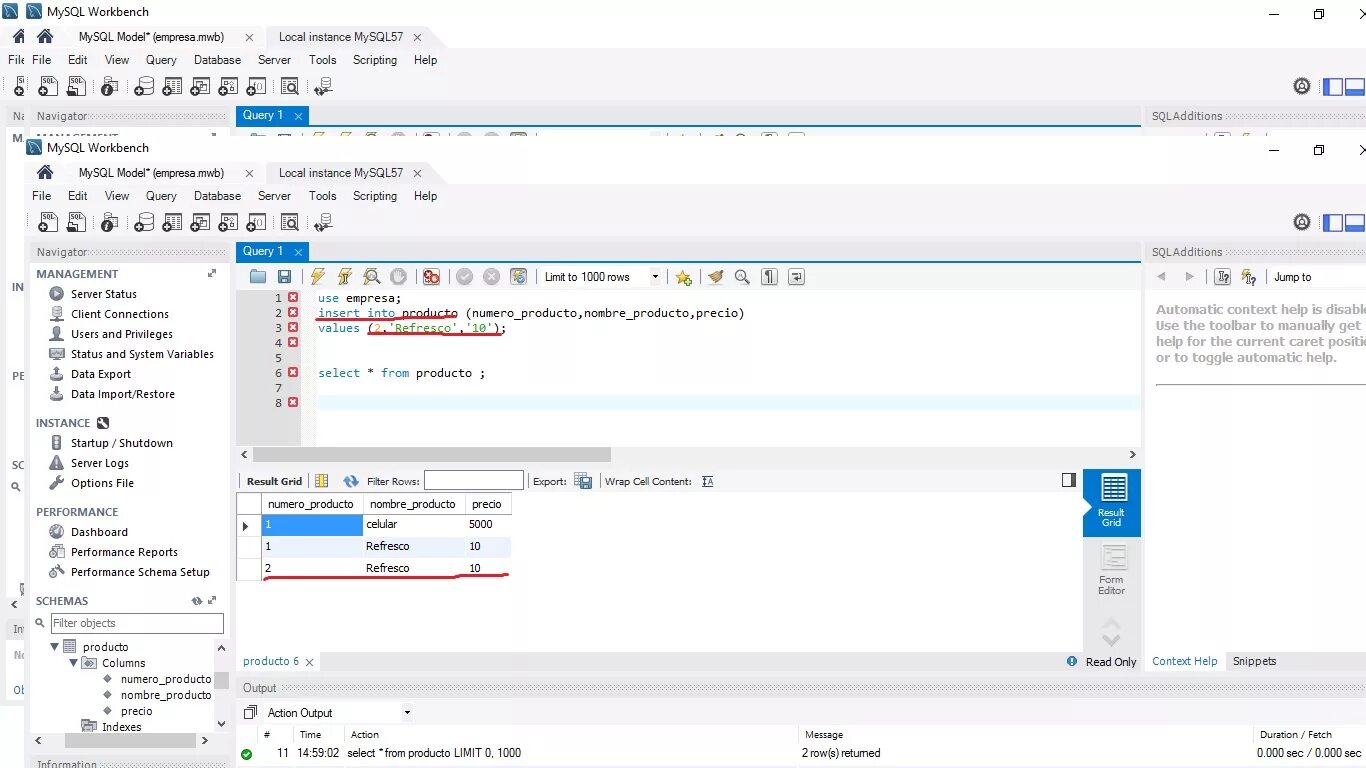Toggle the line 6 gutter marker

click(293, 372)
